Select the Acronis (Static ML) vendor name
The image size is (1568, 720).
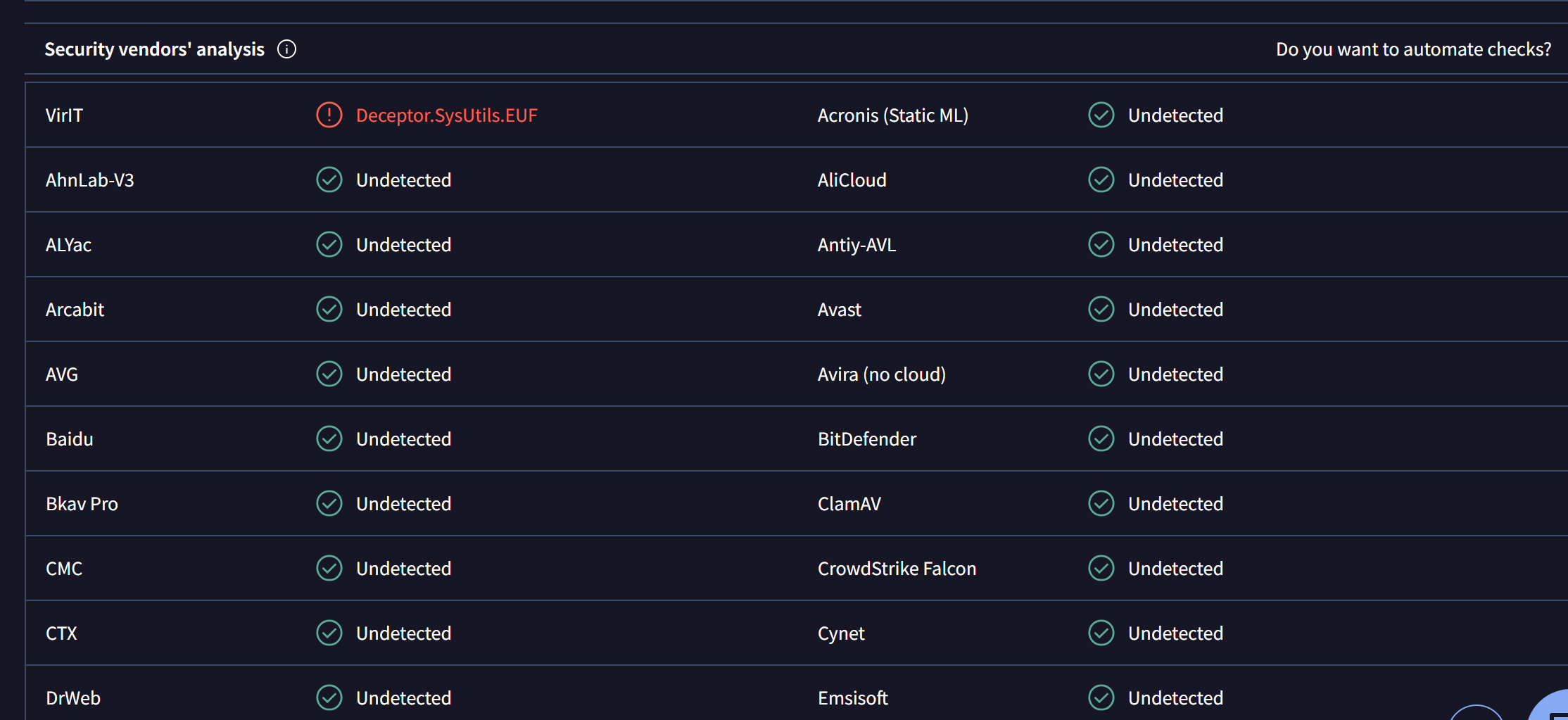(892, 115)
